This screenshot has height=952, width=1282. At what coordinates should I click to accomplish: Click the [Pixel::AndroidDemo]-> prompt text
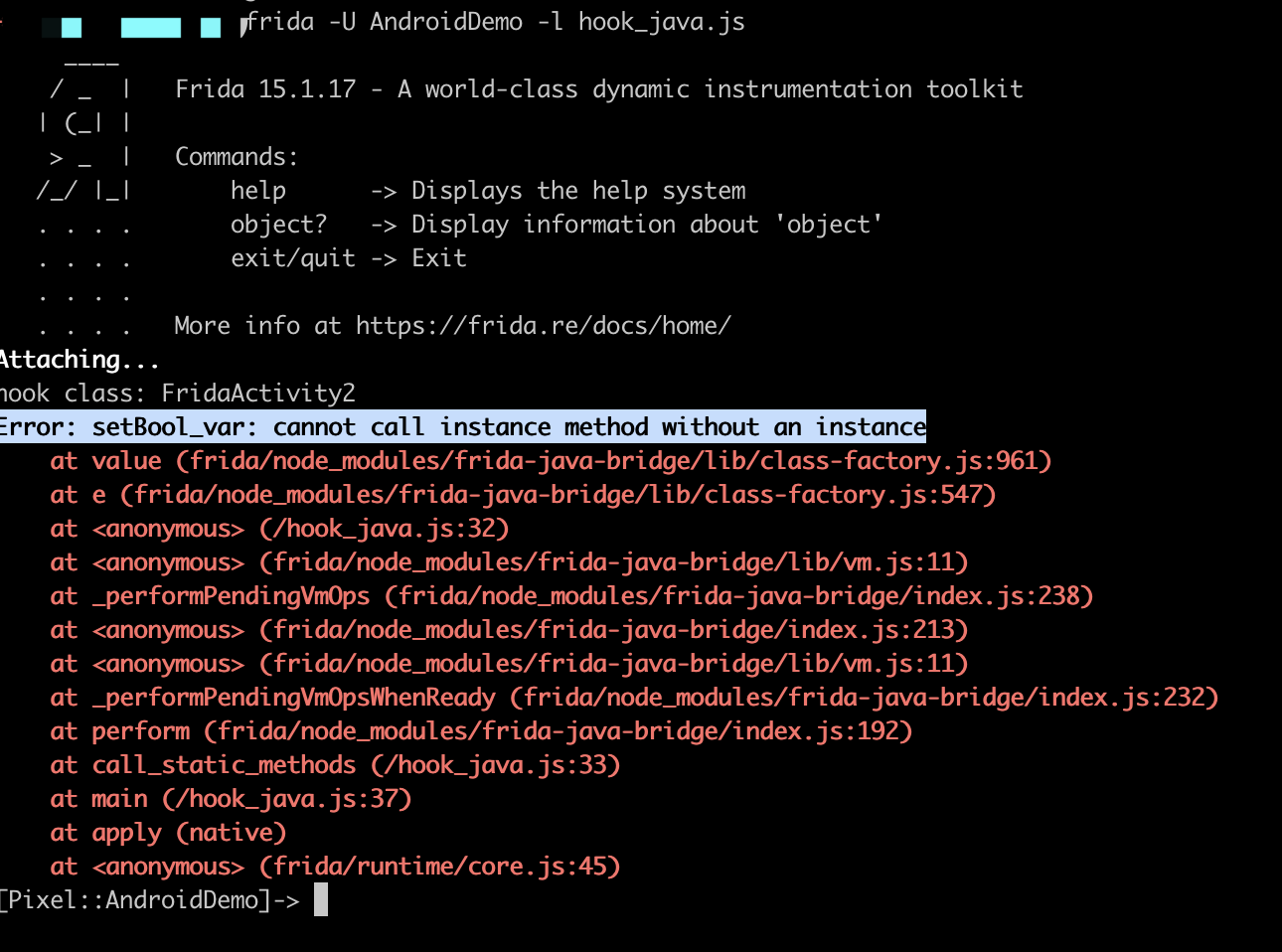point(149,900)
